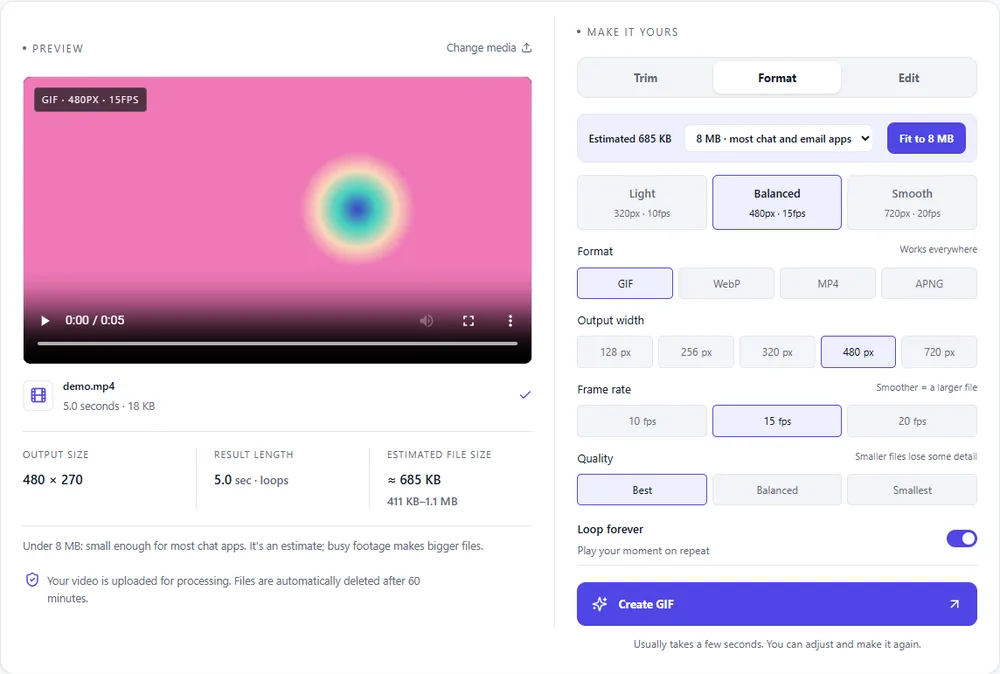Image resolution: width=1000 pixels, height=674 pixels.
Task: Select GIF format
Action: coord(625,284)
